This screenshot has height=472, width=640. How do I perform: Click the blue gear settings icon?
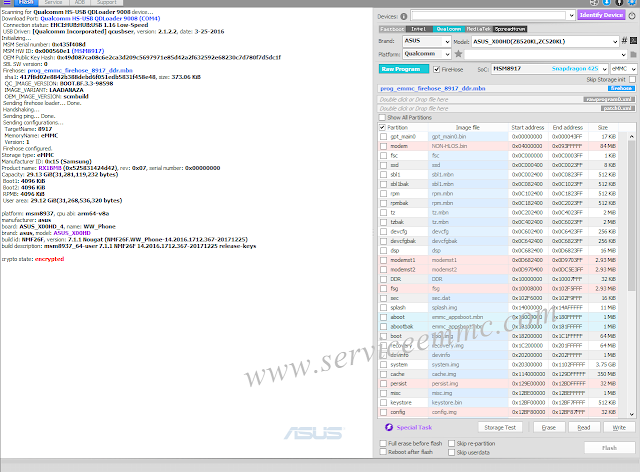coord(633,2)
